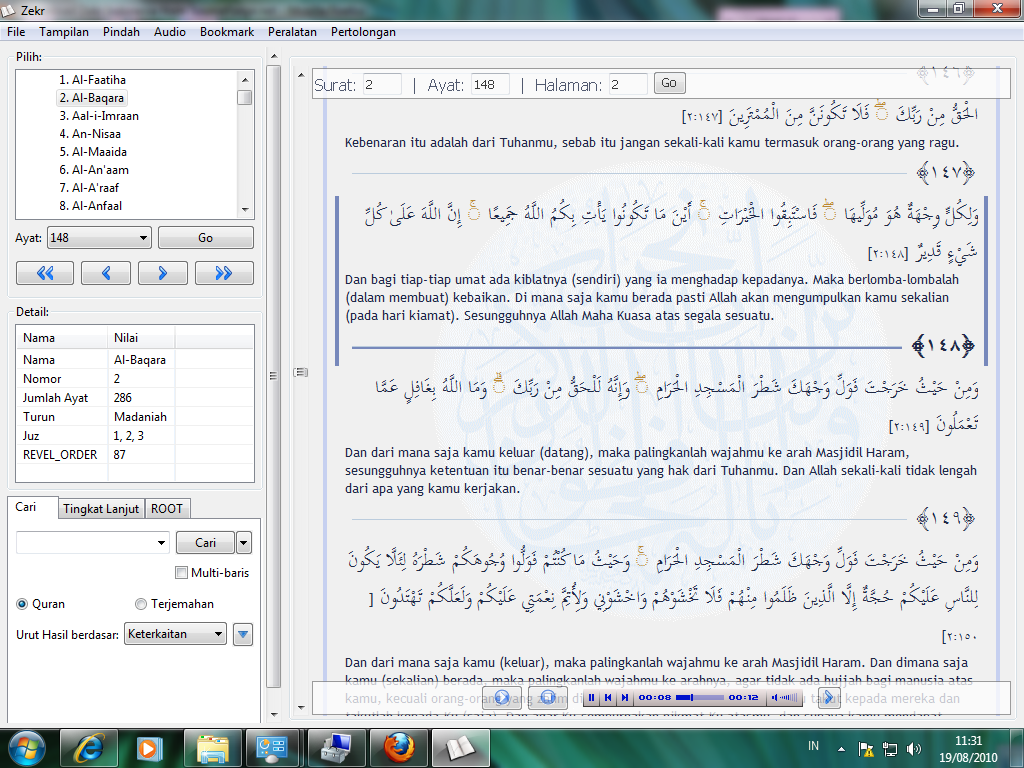
Task: Select 3. Aal-i-Imraan in the sura list
Action: [x=99, y=116]
